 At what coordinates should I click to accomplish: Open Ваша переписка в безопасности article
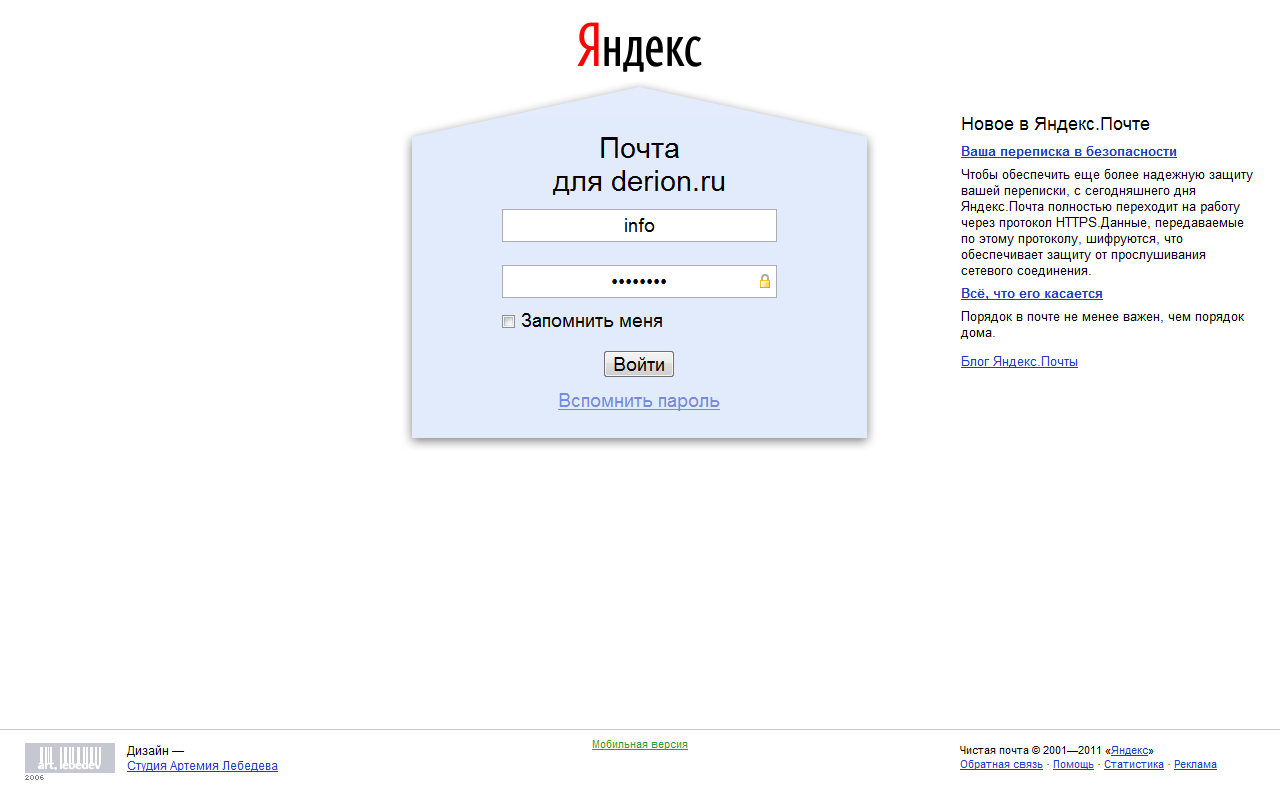1068,152
